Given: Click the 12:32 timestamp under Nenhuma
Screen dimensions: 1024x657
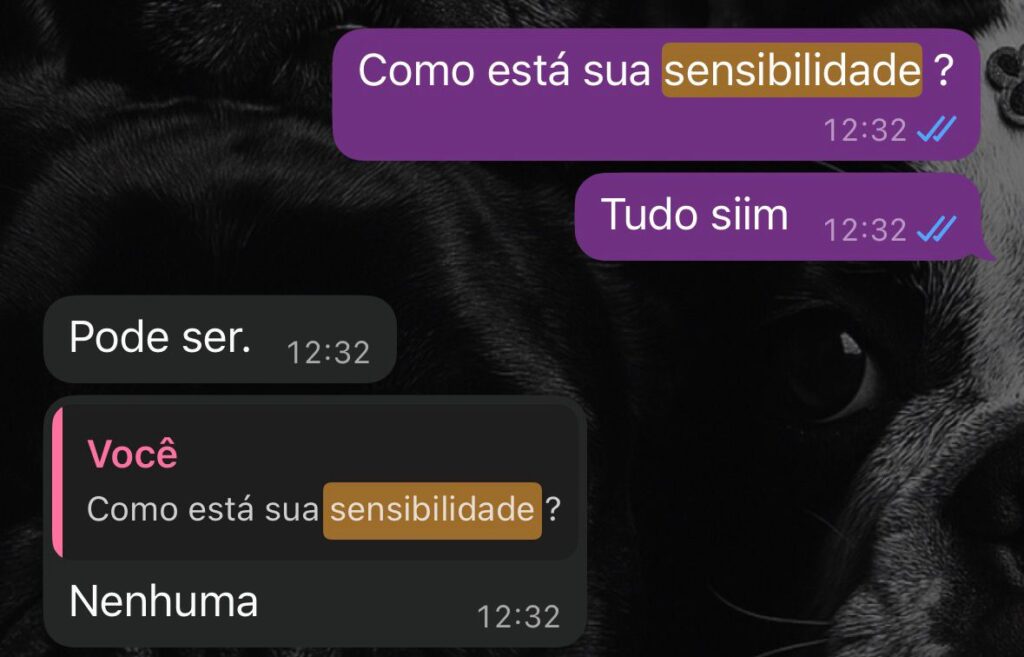Looking at the screenshot, I should (x=519, y=617).
